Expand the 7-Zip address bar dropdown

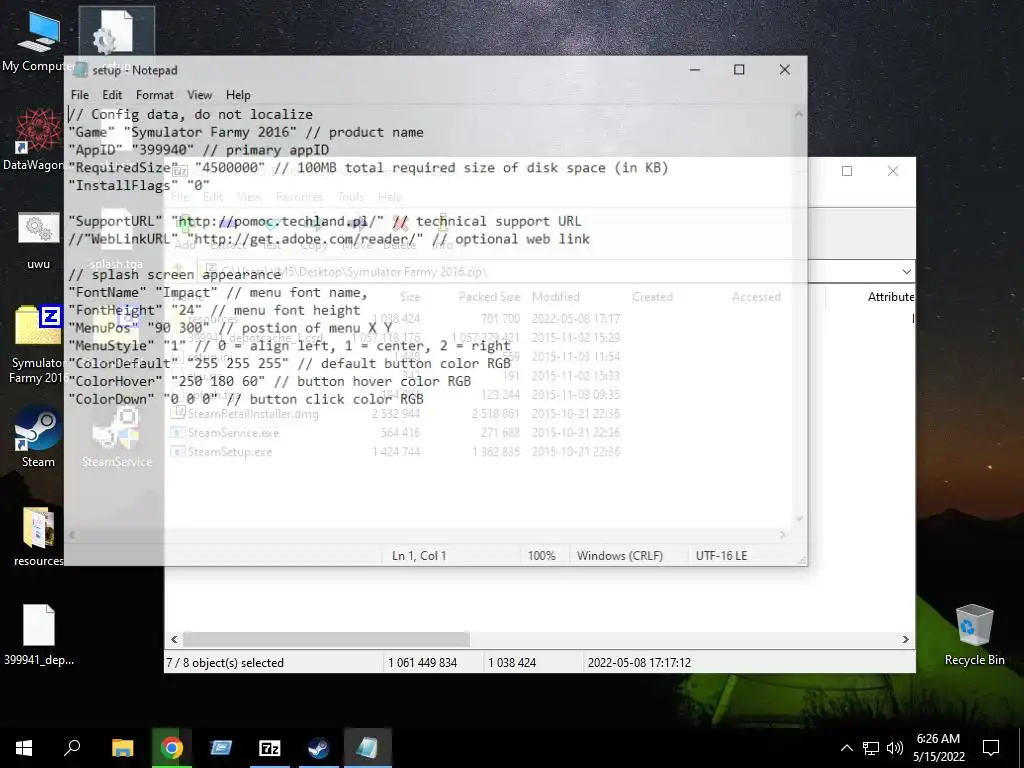click(906, 271)
